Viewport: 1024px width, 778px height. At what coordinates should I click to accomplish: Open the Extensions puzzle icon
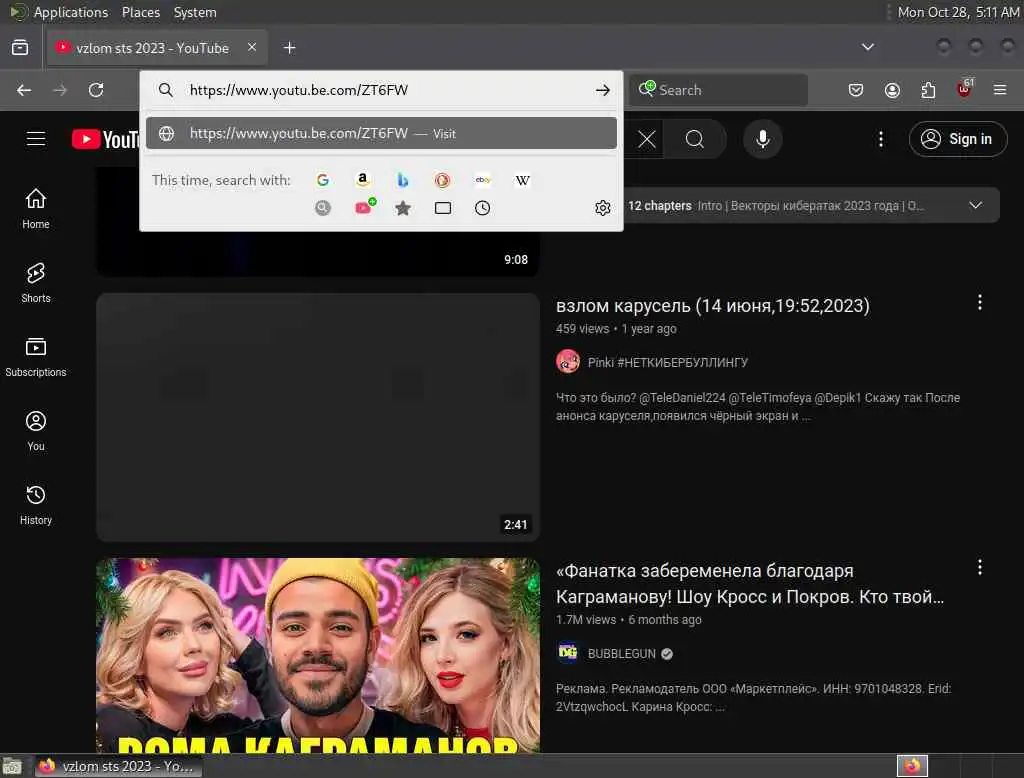[928, 90]
